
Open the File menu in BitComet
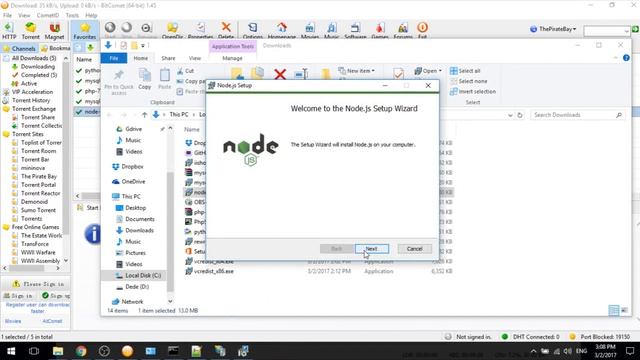click(x=7, y=15)
